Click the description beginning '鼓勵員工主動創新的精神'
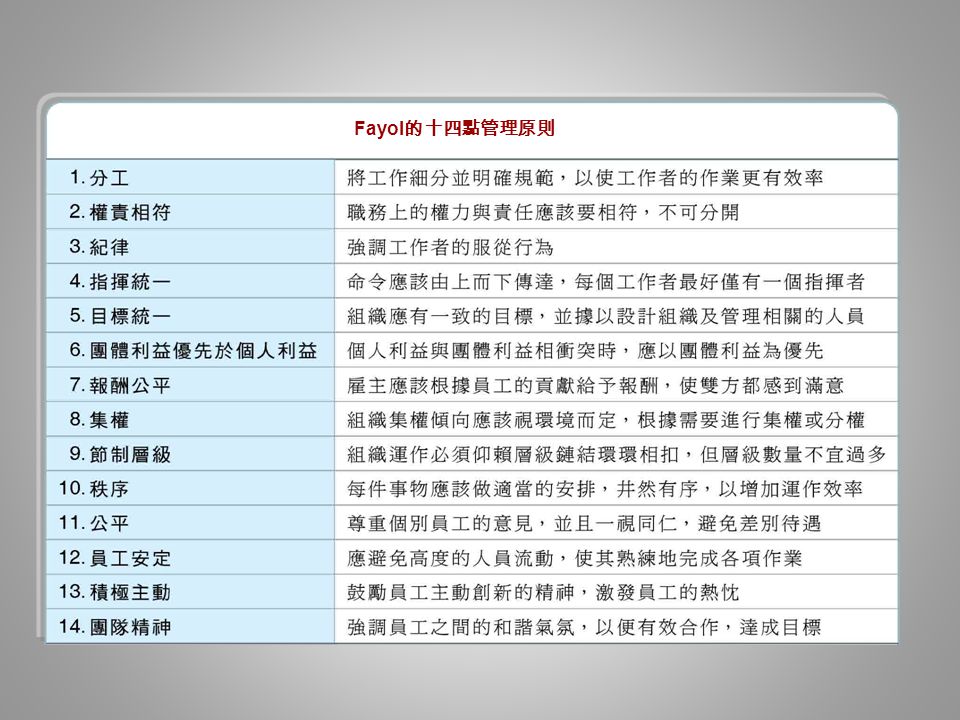This screenshot has width=960, height=720. pos(544,592)
